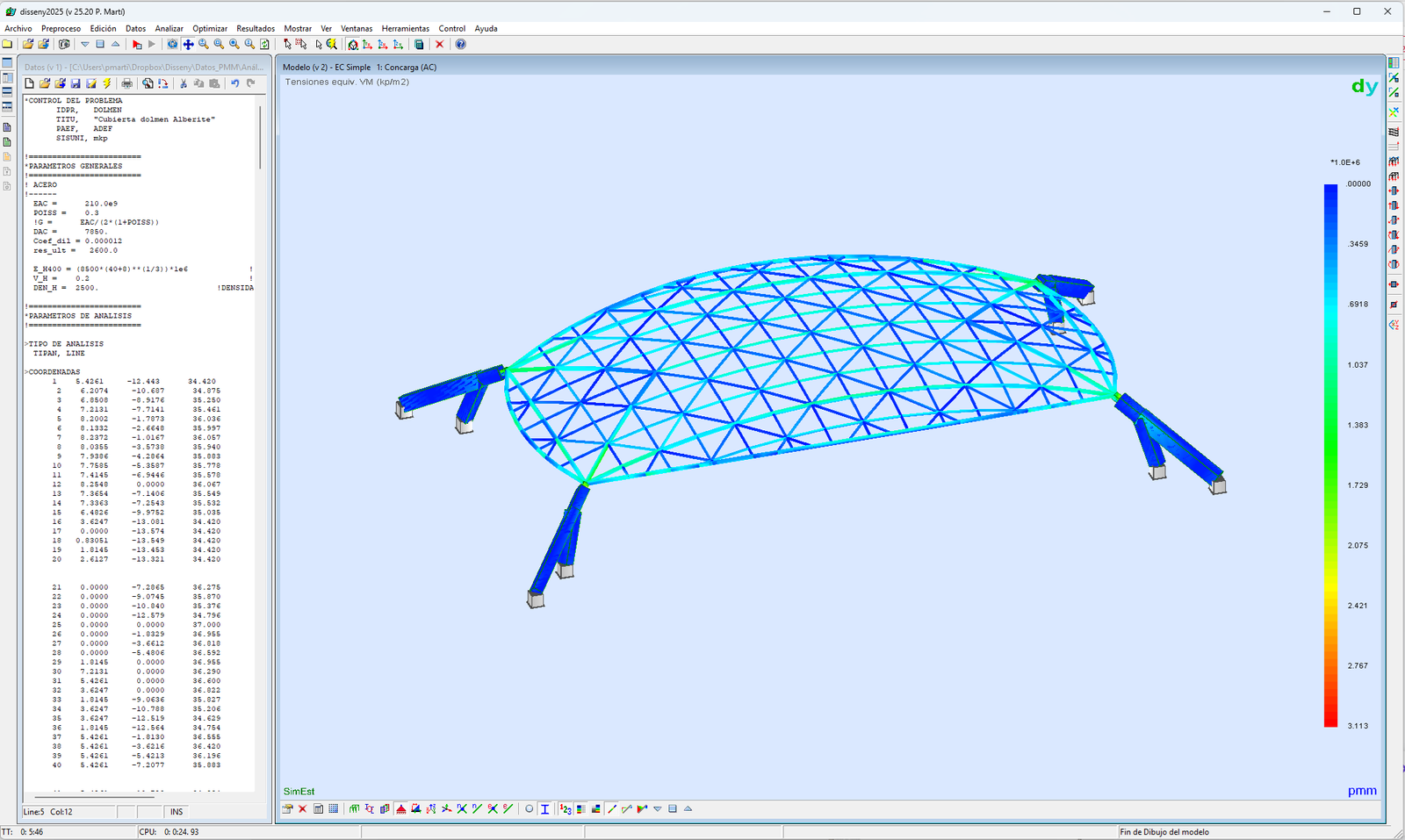Image resolution: width=1405 pixels, height=840 pixels.
Task: Open the Optimizar menu
Action: 210,28
